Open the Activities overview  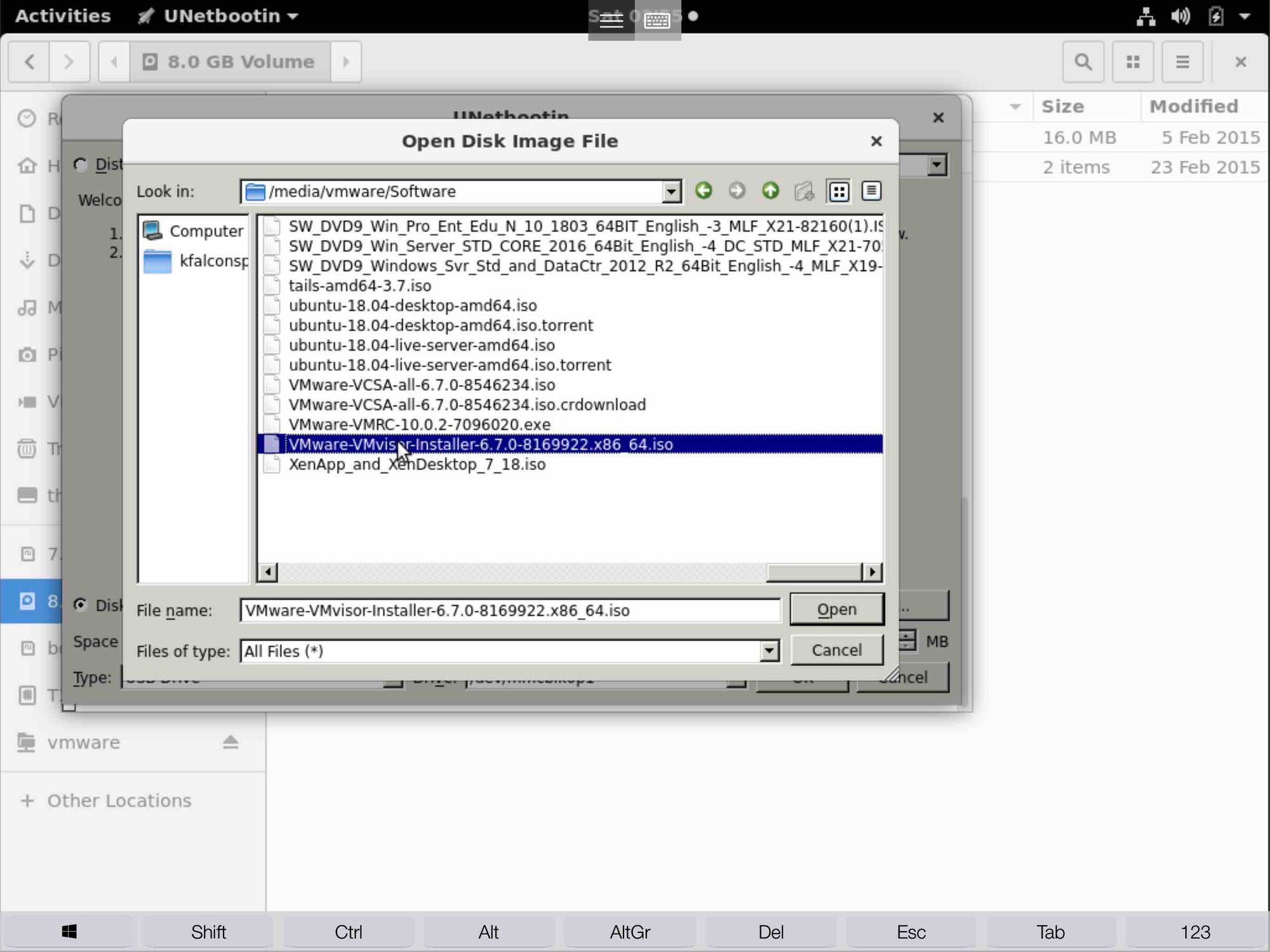(x=62, y=16)
